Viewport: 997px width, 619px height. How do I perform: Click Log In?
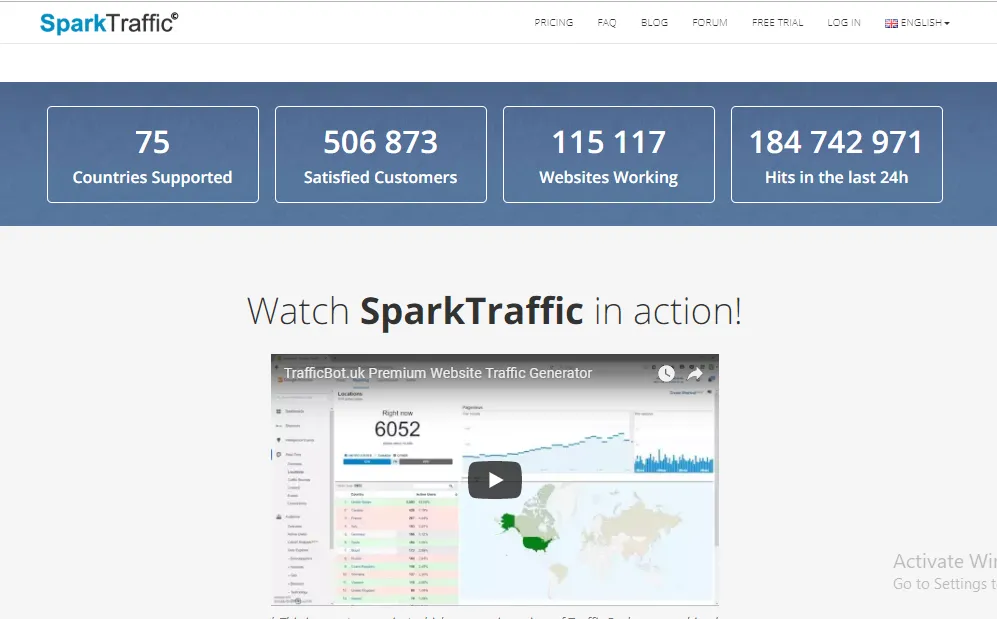click(844, 22)
